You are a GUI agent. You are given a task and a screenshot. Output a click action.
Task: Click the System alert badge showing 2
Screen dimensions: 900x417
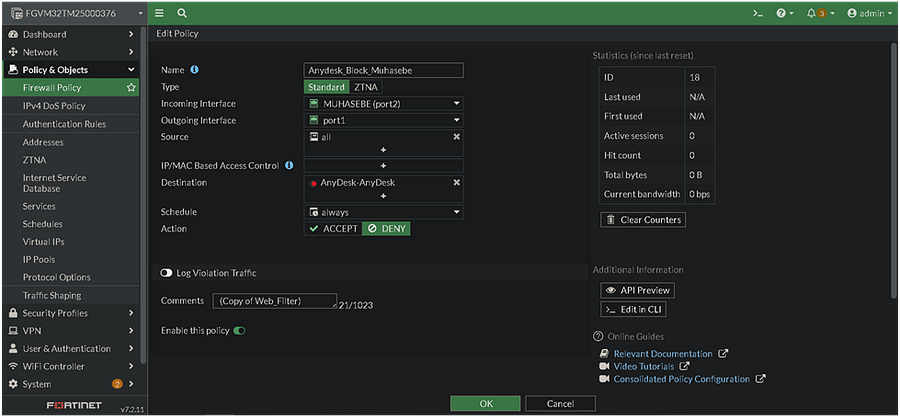(117, 384)
